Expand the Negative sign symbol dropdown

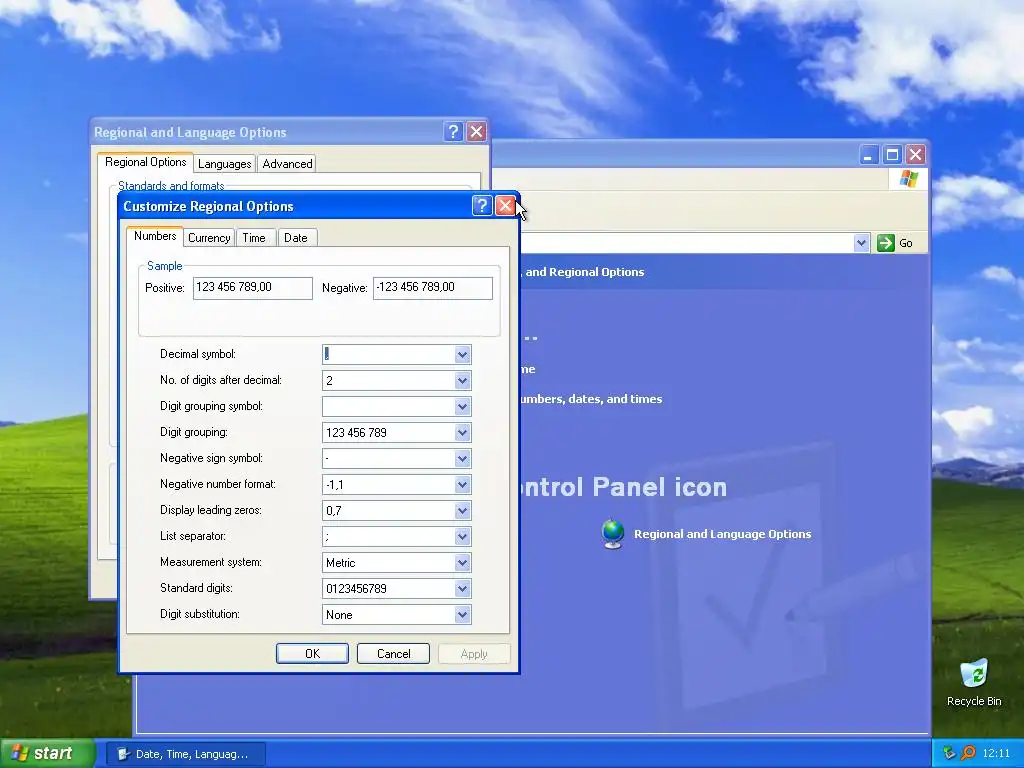click(x=462, y=458)
